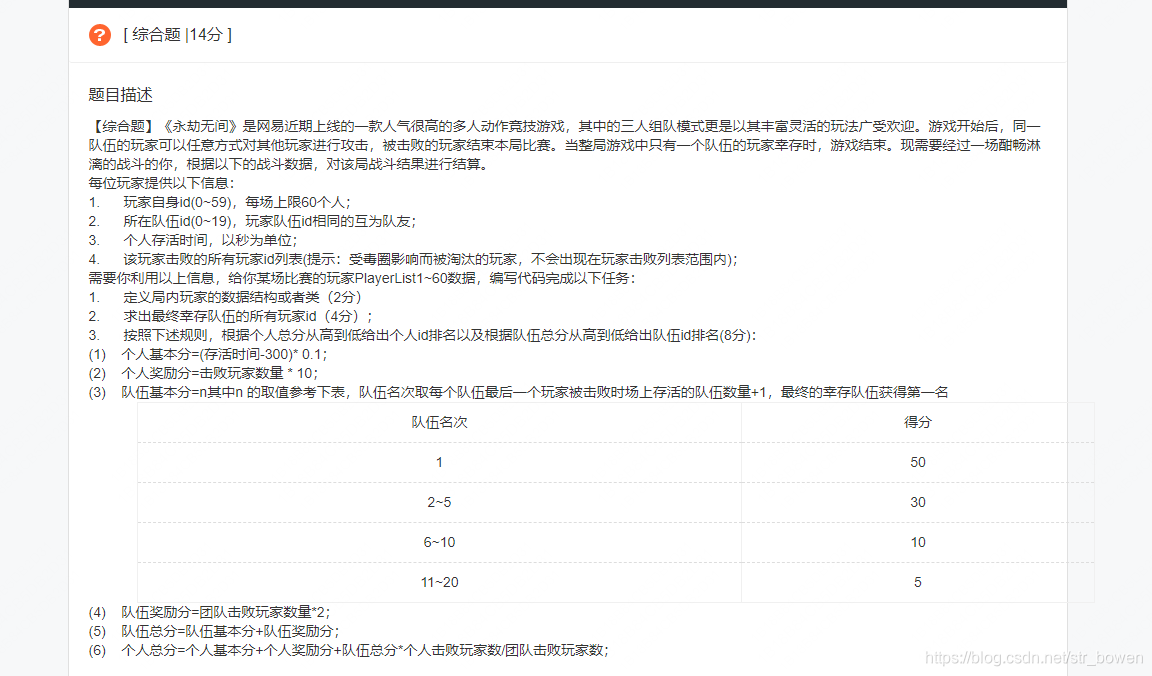This screenshot has width=1152, height=676.
Task: Select the 6~10 rank row
Action: 438,542
